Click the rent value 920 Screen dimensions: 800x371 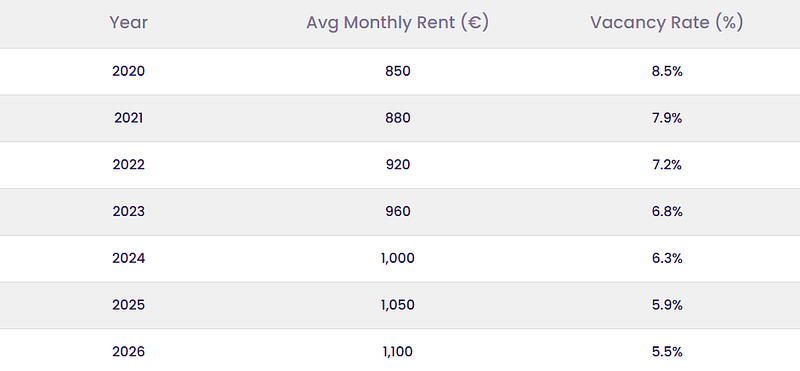point(398,165)
